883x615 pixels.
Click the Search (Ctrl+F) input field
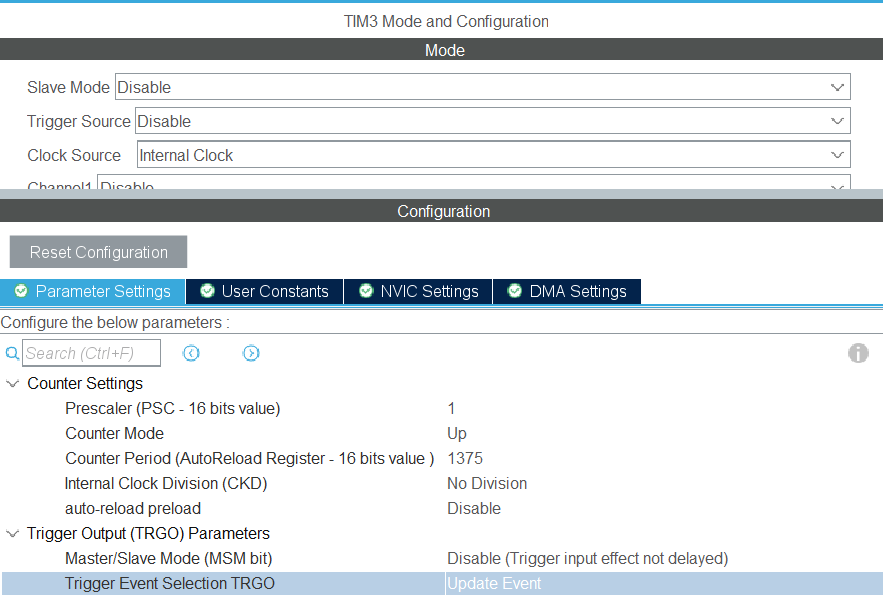91,353
